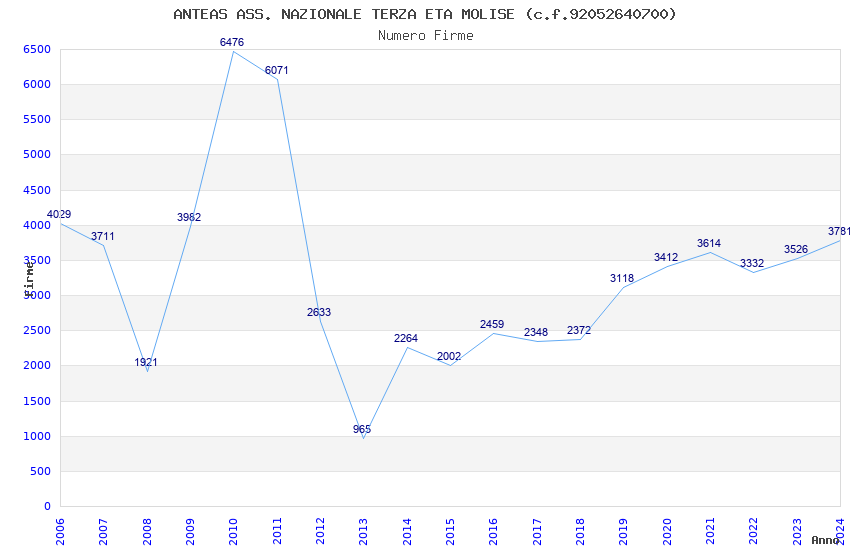Click the data label 3982
The image size is (850, 550).
pos(189,217)
